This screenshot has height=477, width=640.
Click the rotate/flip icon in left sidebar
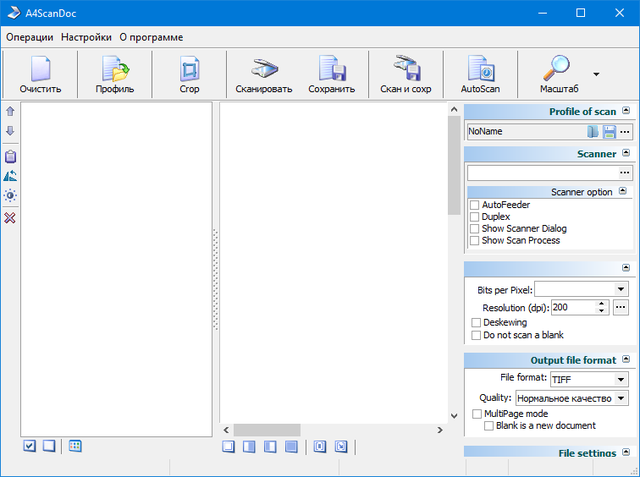point(10,176)
